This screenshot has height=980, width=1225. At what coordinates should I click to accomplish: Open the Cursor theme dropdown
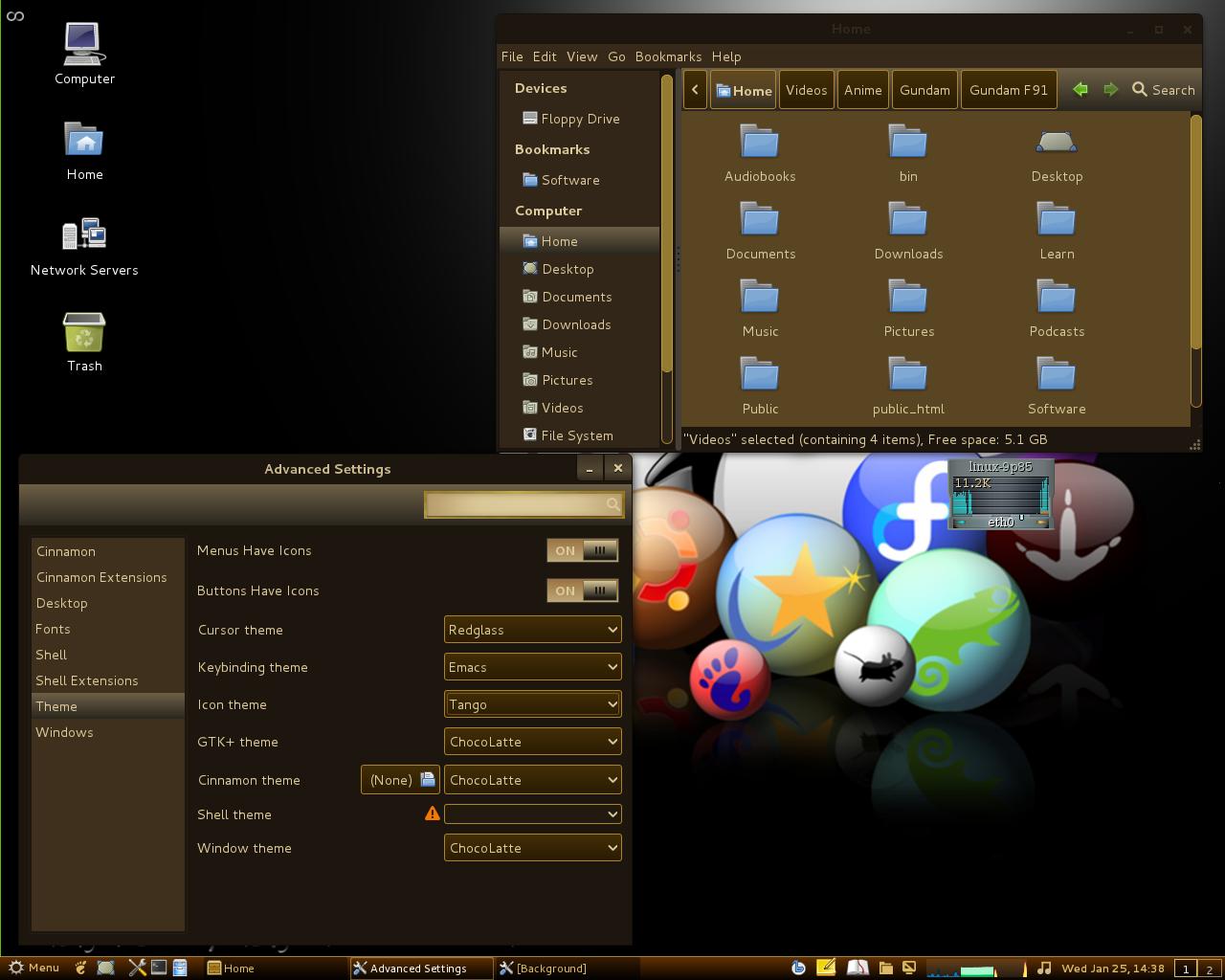coord(532,630)
